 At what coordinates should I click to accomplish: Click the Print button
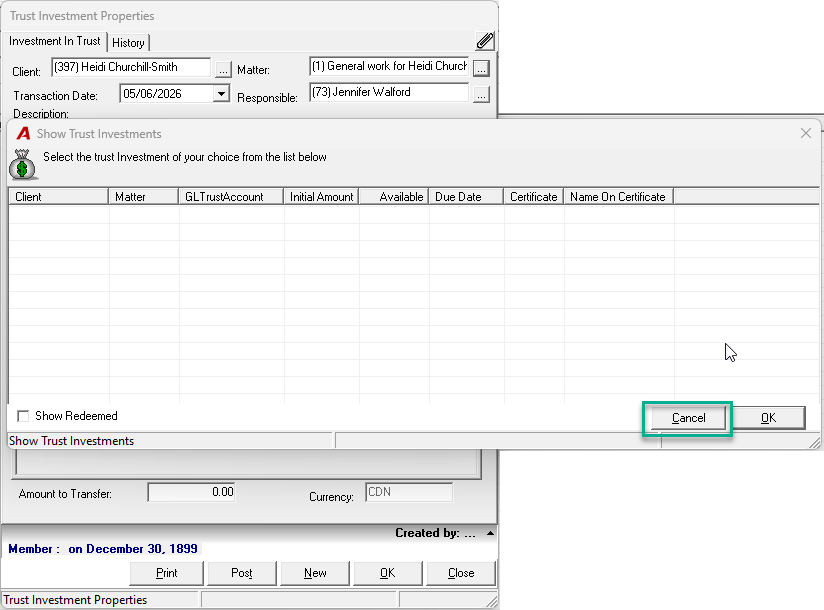coord(167,573)
